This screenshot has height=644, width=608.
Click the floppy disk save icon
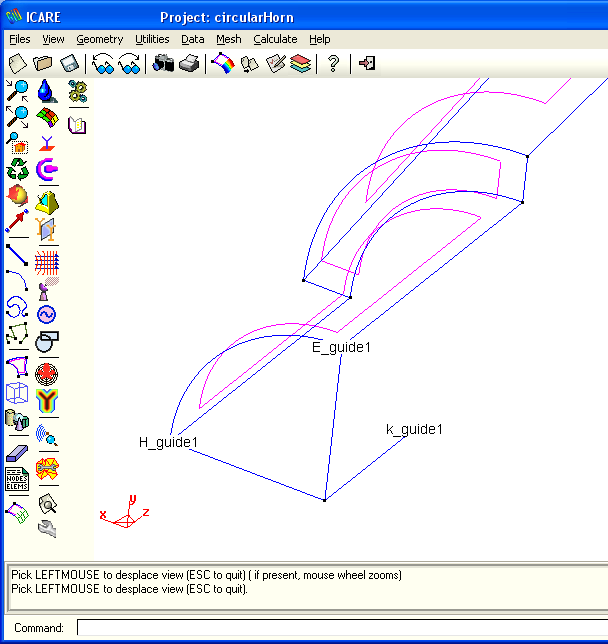(x=69, y=64)
